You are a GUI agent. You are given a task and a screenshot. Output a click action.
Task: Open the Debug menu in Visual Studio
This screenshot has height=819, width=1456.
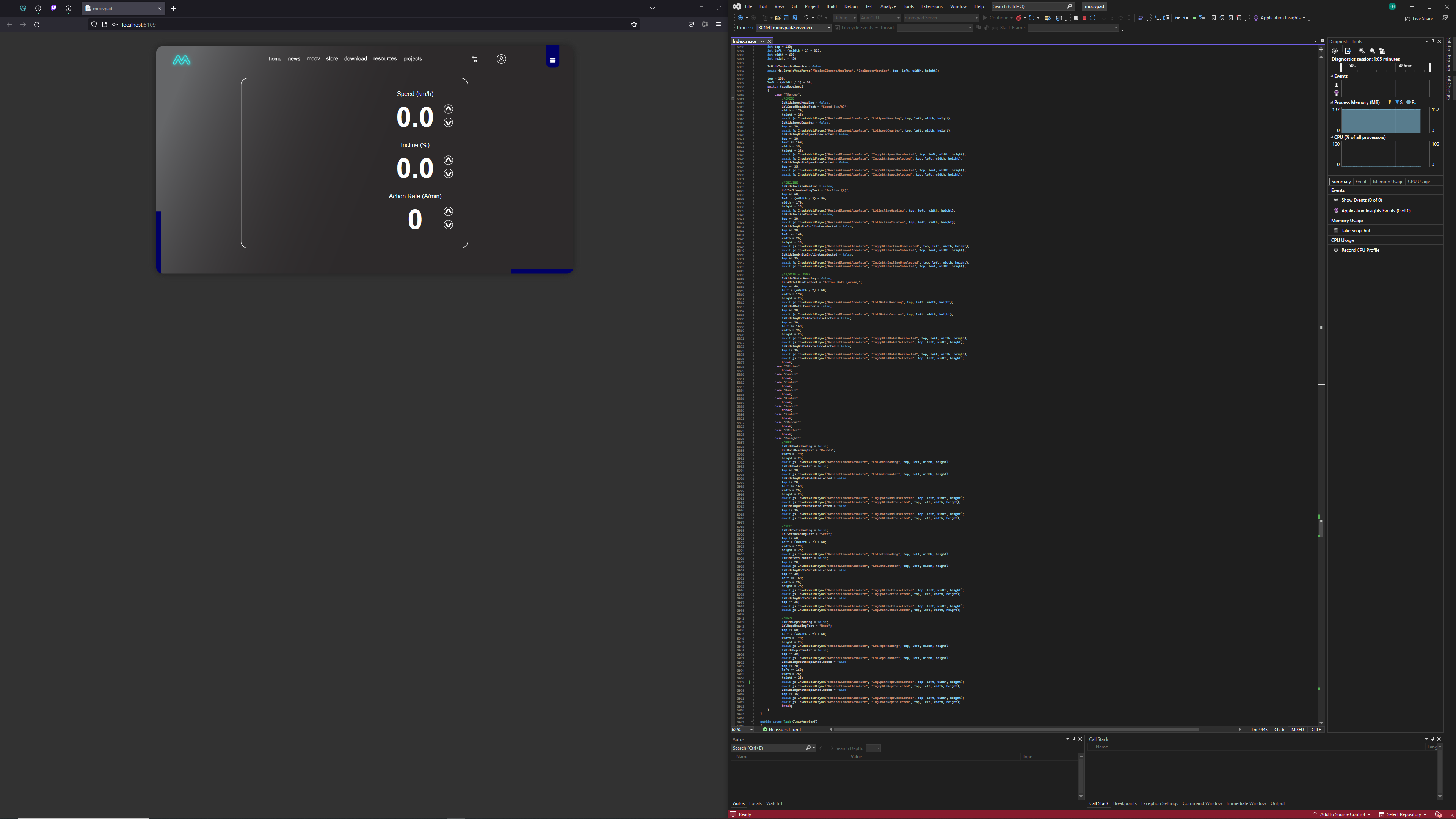[x=850, y=6]
